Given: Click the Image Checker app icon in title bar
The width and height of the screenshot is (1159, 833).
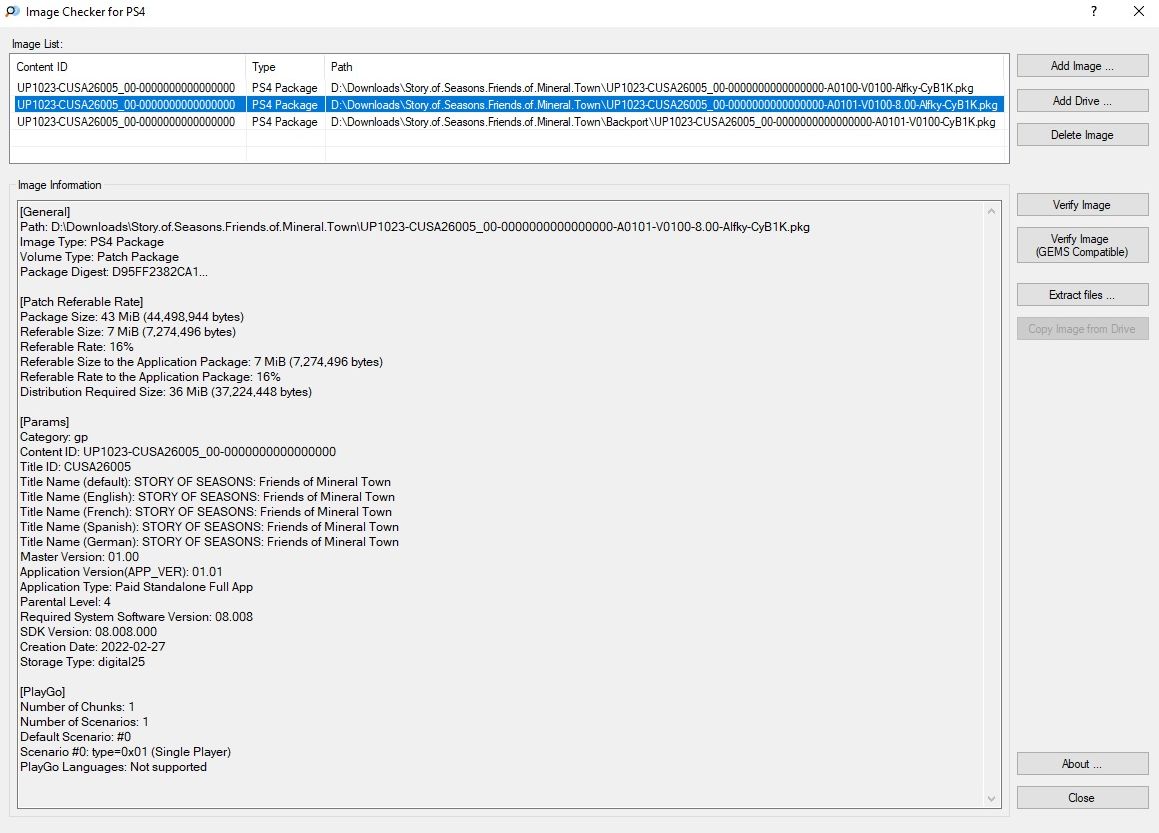Looking at the screenshot, I should click(x=13, y=11).
